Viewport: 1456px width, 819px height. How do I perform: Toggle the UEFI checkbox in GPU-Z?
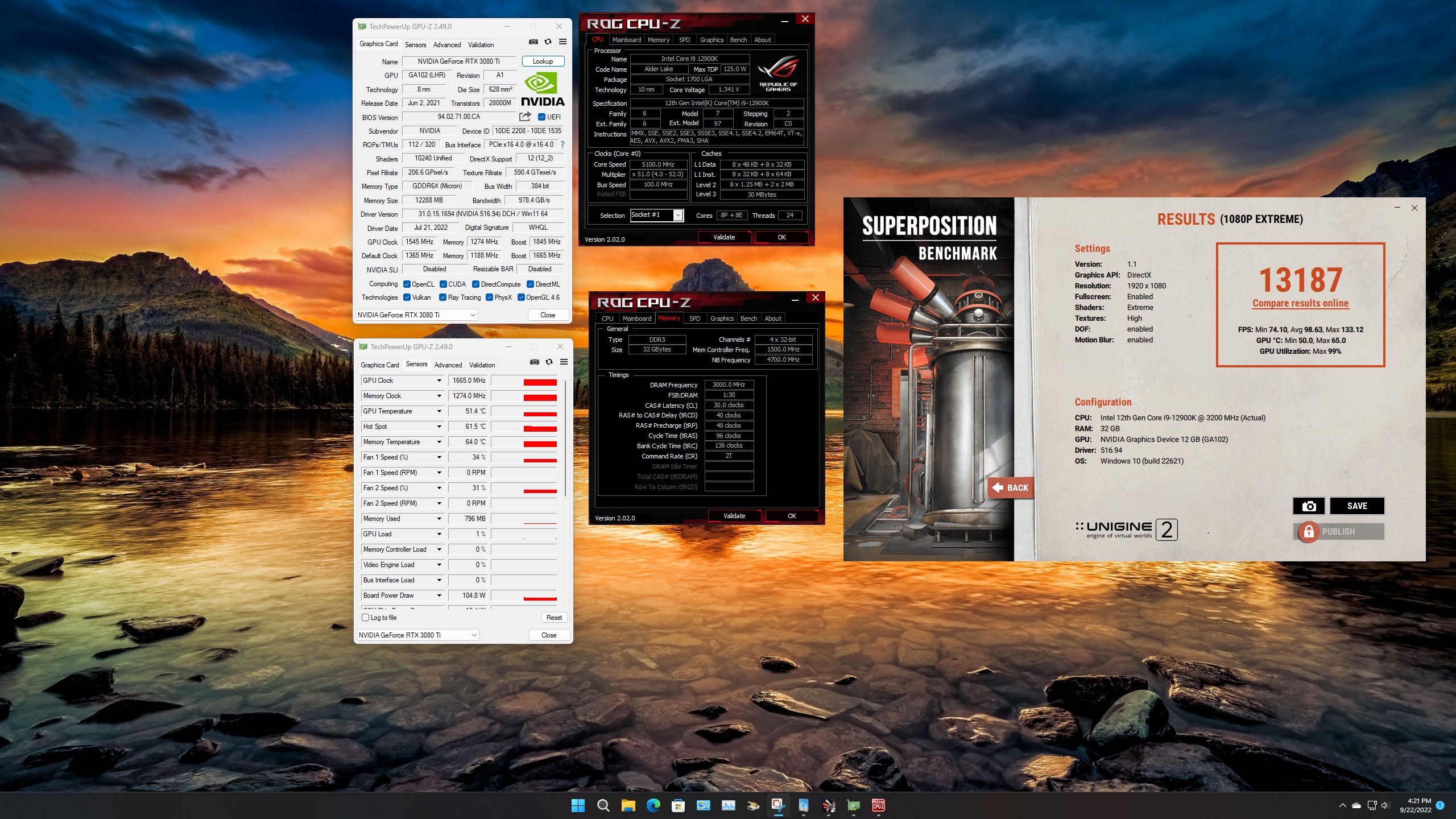click(542, 117)
